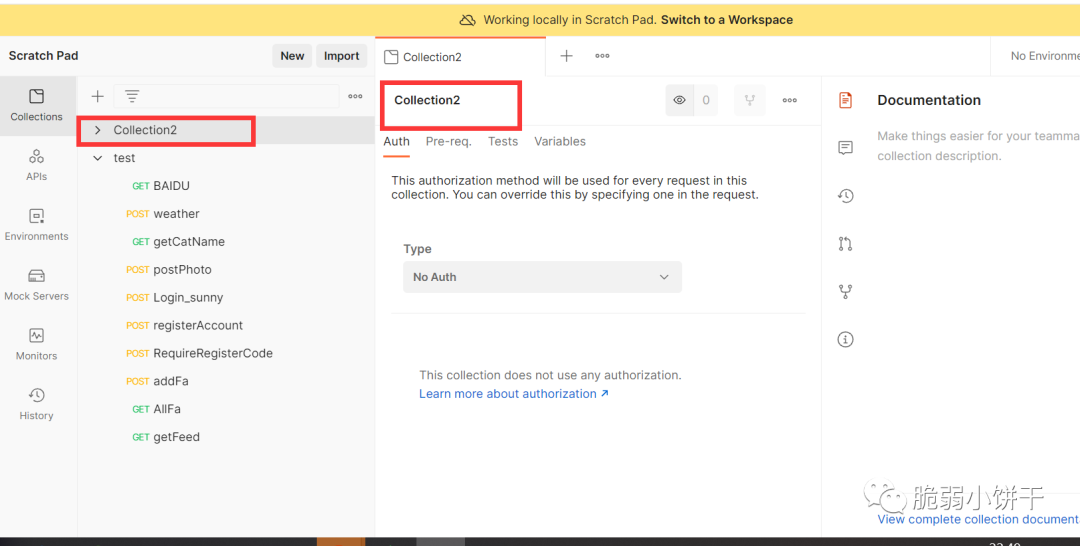The width and height of the screenshot is (1080, 546).
Task: Open the Collections sidebar section
Action: (x=37, y=105)
